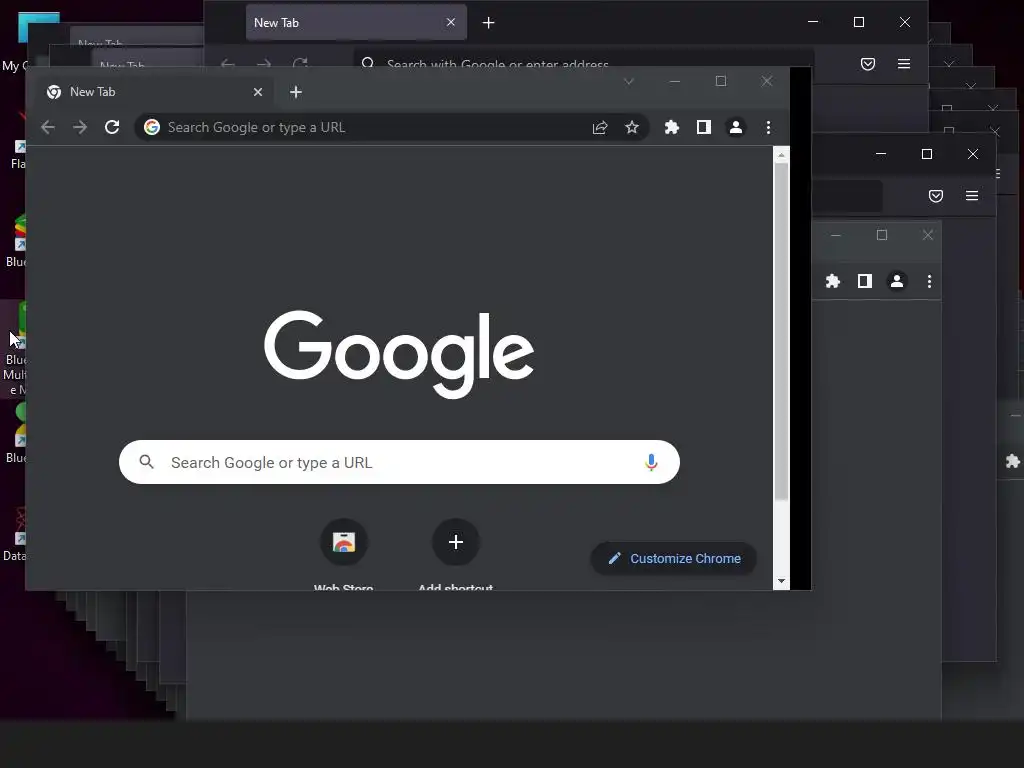Open side panel icon in front Chrome window
Image resolution: width=1024 pixels, height=768 pixels.
tap(703, 127)
